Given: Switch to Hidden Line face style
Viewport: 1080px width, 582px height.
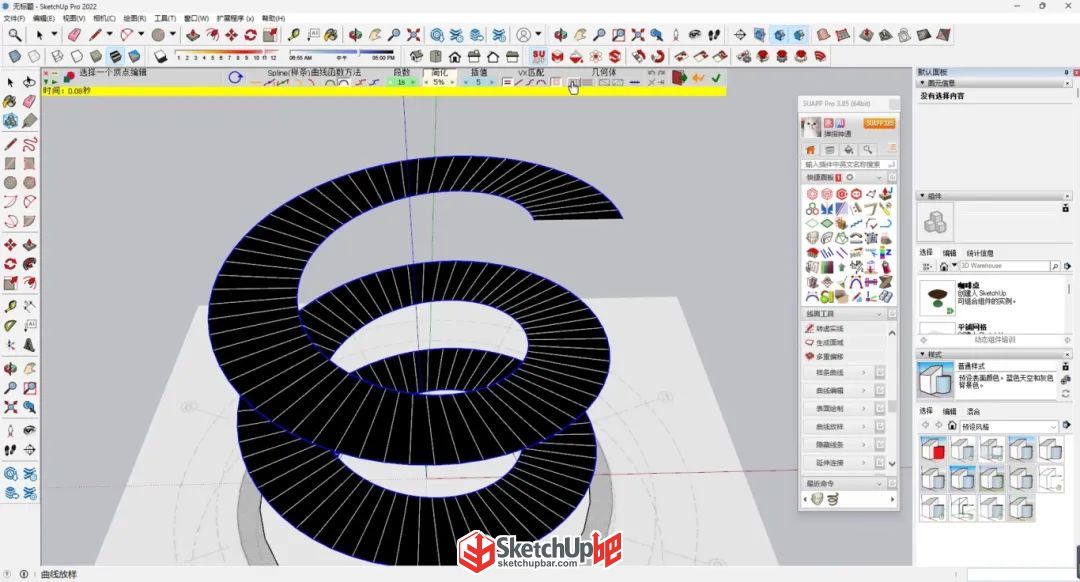Looking at the screenshot, I should (76, 56).
